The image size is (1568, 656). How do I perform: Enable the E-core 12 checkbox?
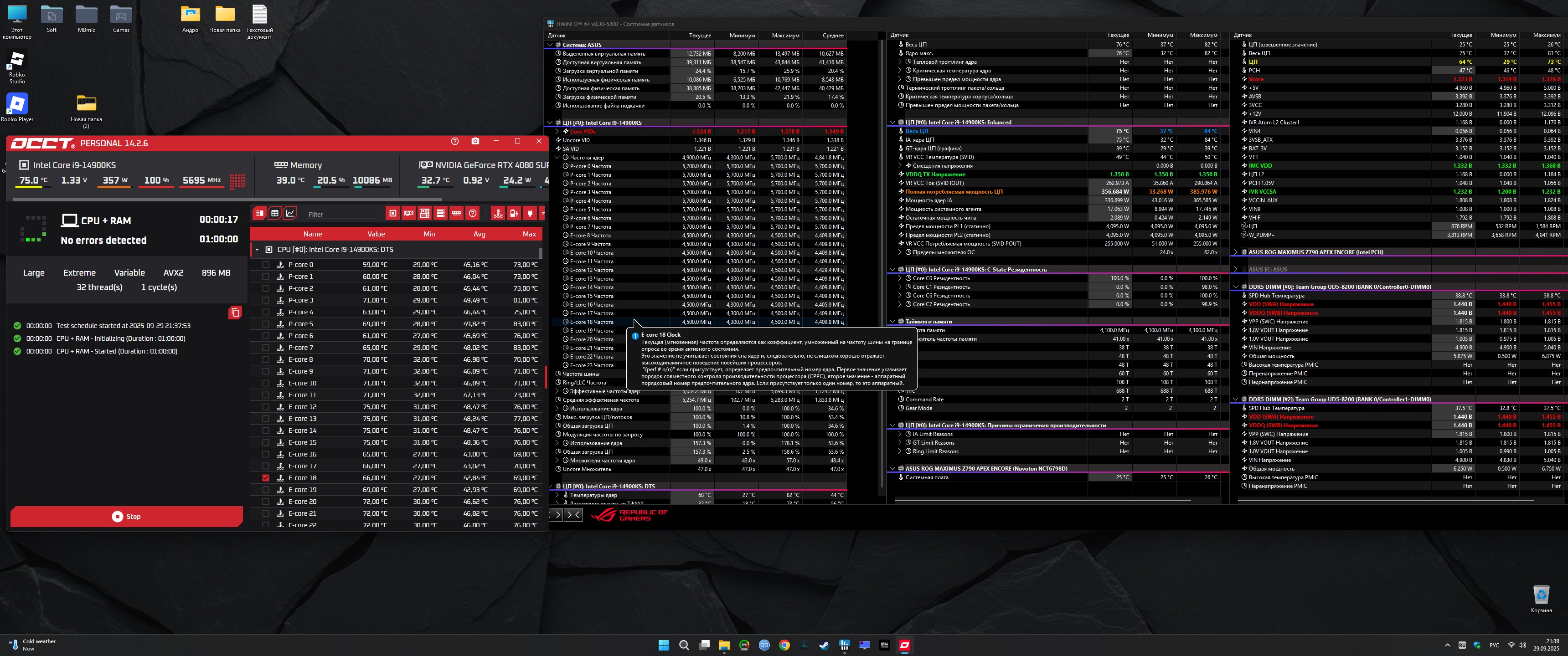(265, 407)
